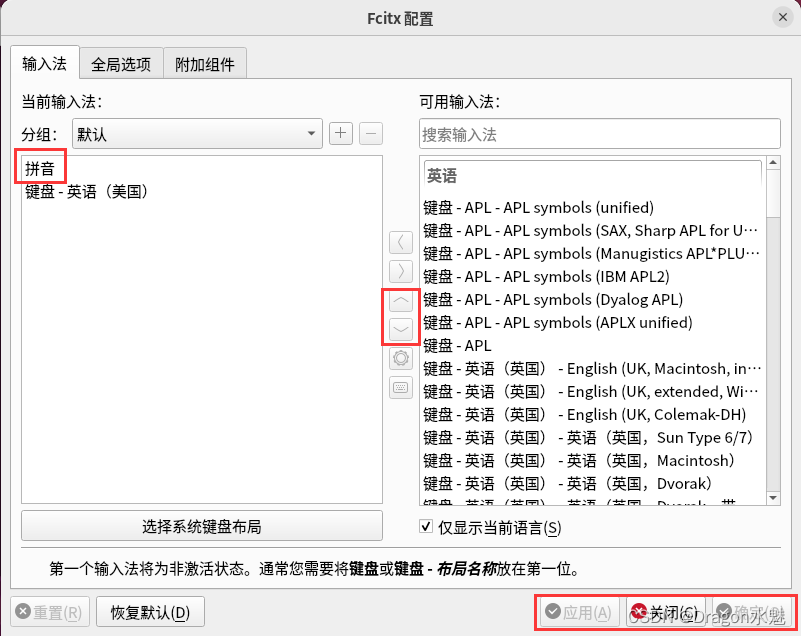801x636 pixels.
Task: Click the left arrow to add input method
Action: tap(400, 242)
